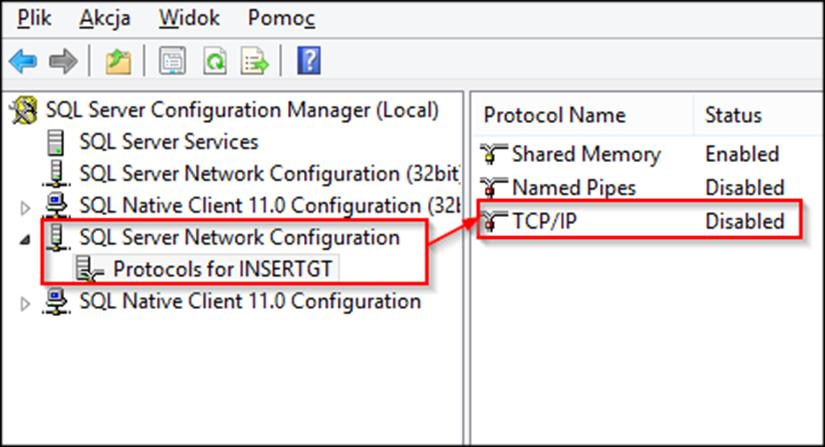Expand SQL Native Client 11.0 Configuration (32bit) node
Screen dimensions: 825x447
pos(25,208)
